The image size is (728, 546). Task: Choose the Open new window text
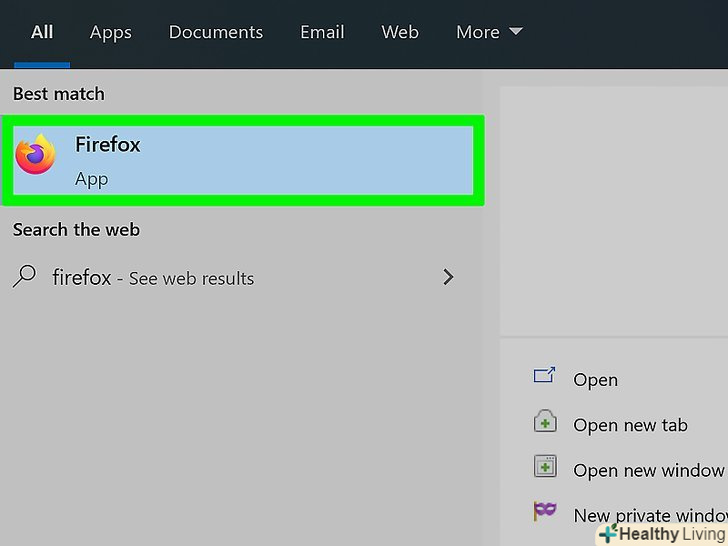click(648, 470)
